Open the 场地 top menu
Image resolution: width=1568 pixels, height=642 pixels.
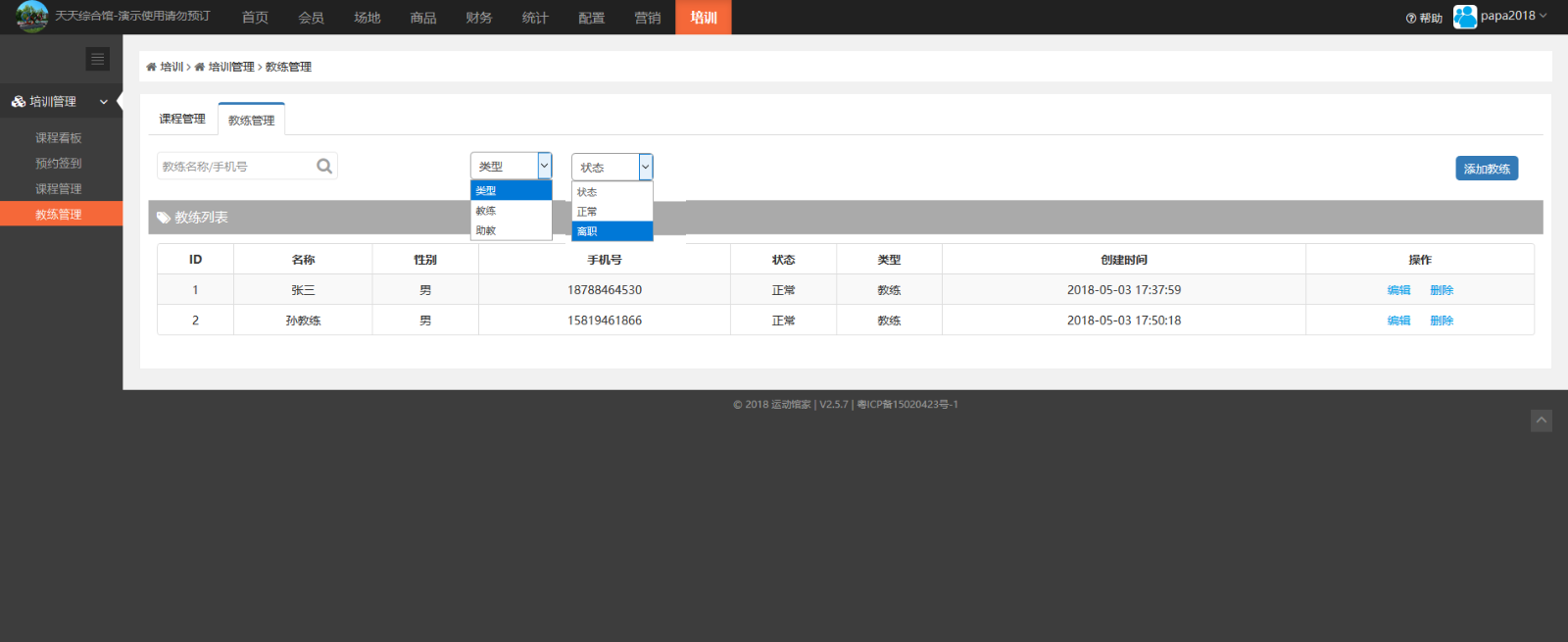pos(367,18)
